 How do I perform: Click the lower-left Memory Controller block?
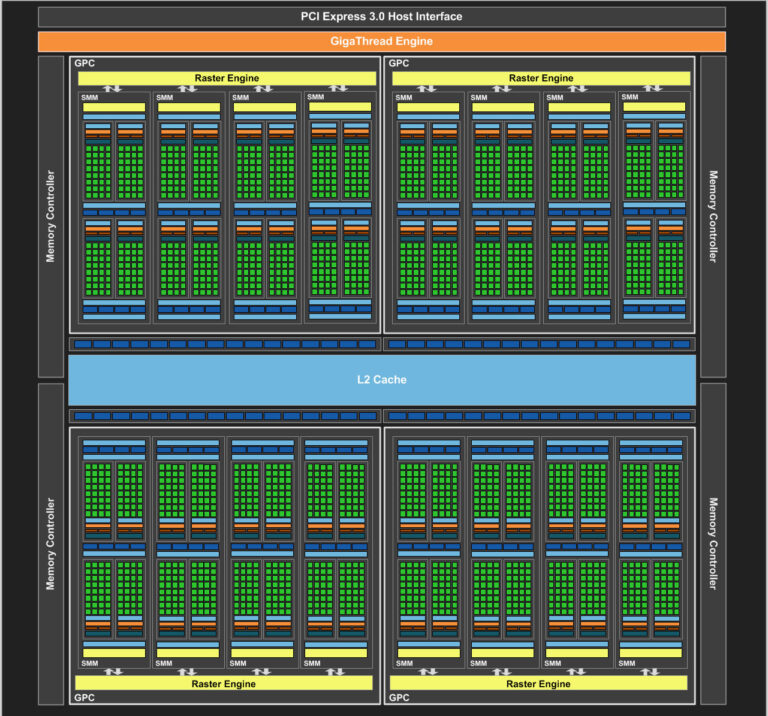point(51,543)
